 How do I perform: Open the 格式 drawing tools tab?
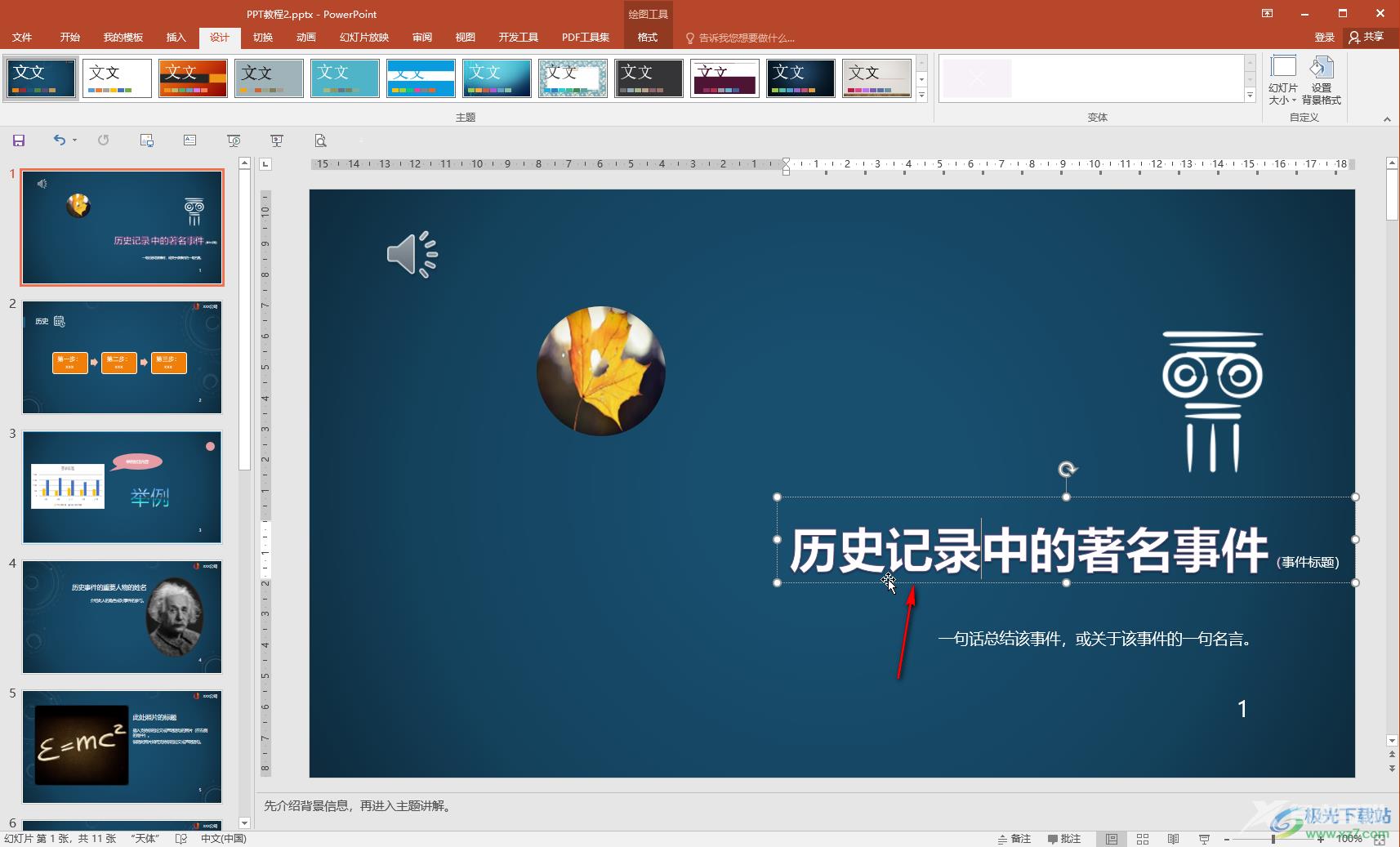pos(648,38)
